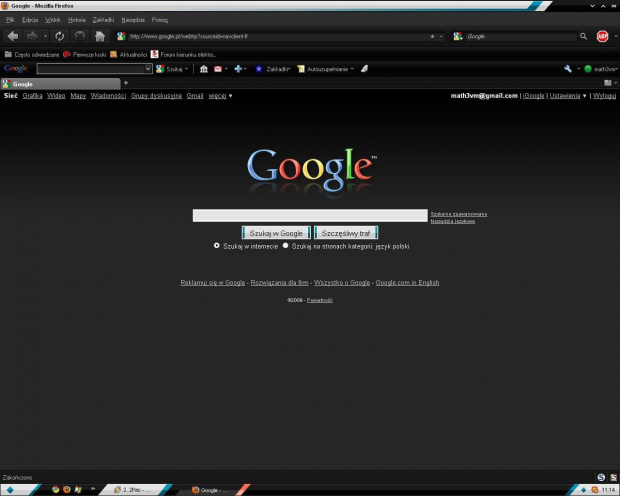Reload the page with the Refresh icon
Image resolution: width=620 pixels, height=496 pixels.
60,36
